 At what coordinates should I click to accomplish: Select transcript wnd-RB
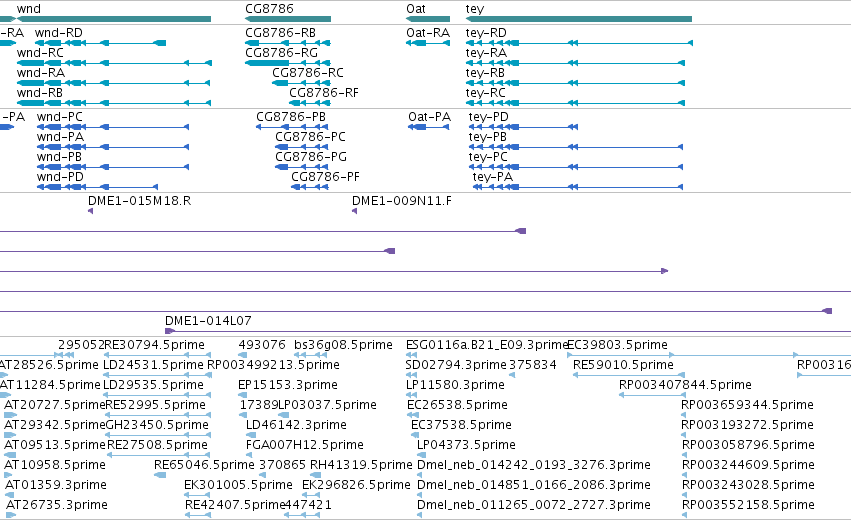click(x=40, y=93)
